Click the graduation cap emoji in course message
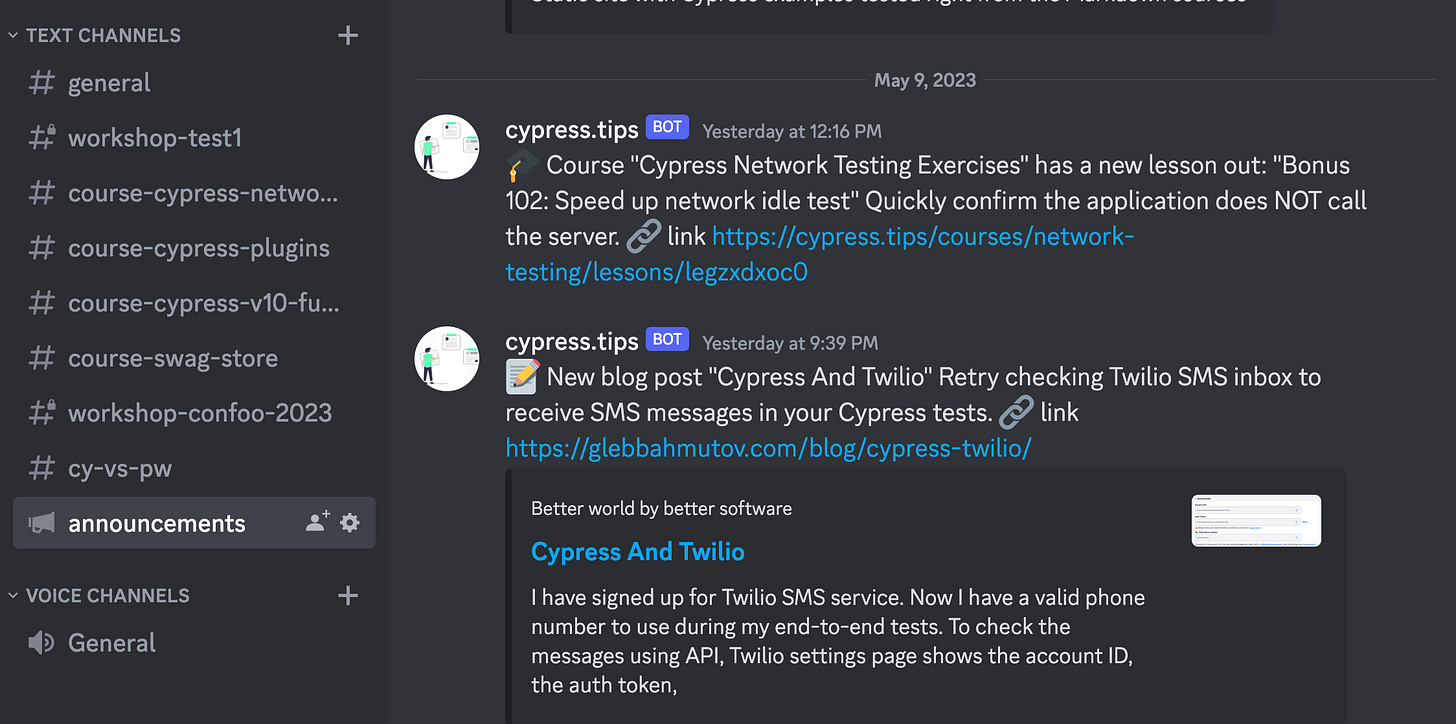This screenshot has width=1456, height=724. (x=523, y=165)
